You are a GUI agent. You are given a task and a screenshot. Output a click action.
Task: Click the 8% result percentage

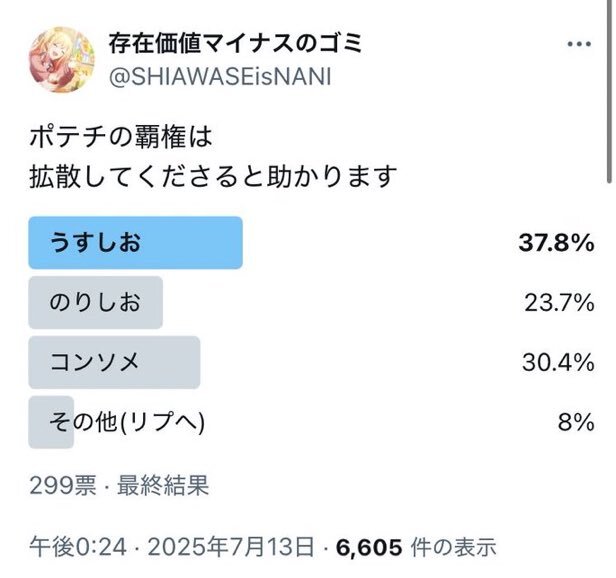576,422
